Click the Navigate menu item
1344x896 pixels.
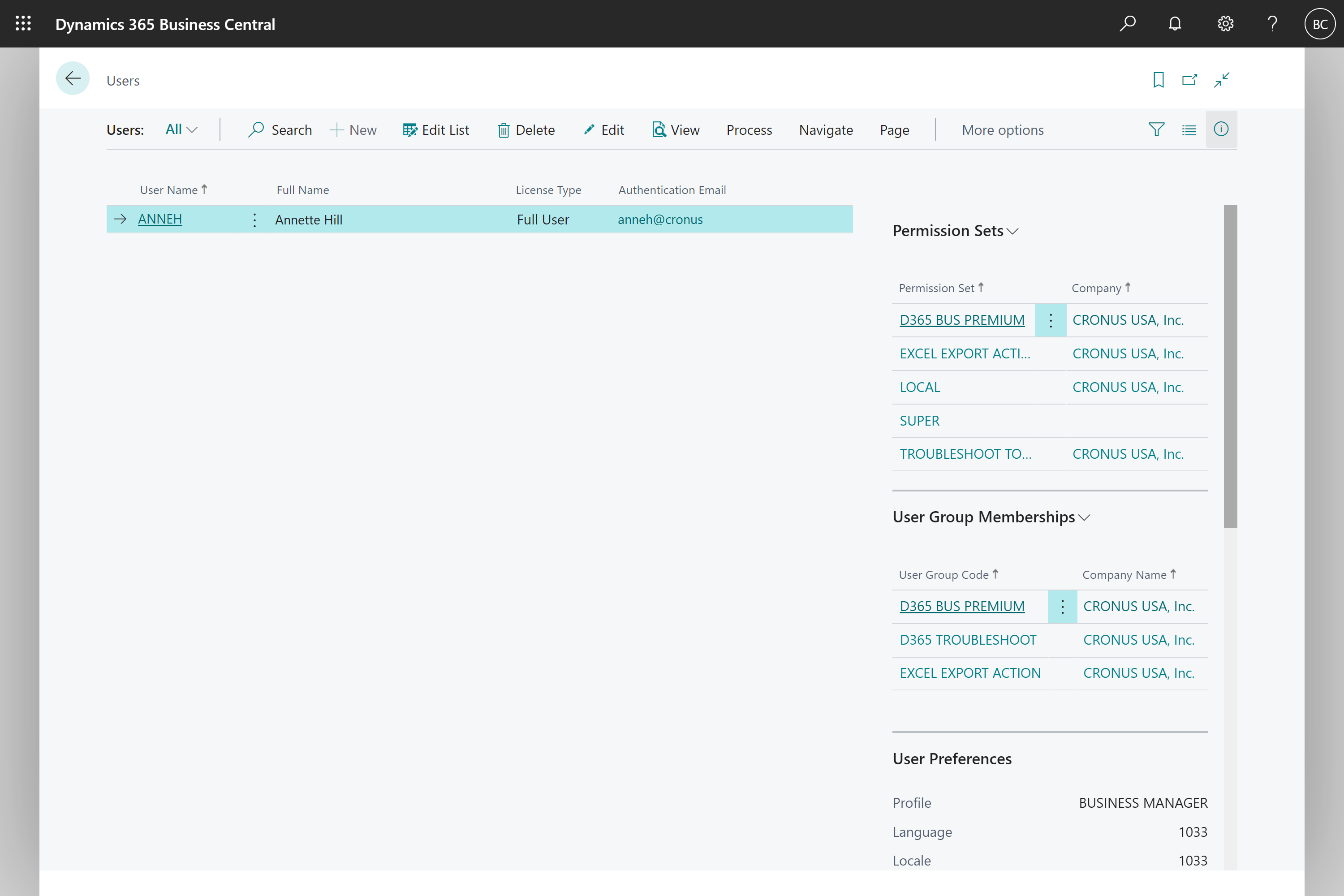825,129
